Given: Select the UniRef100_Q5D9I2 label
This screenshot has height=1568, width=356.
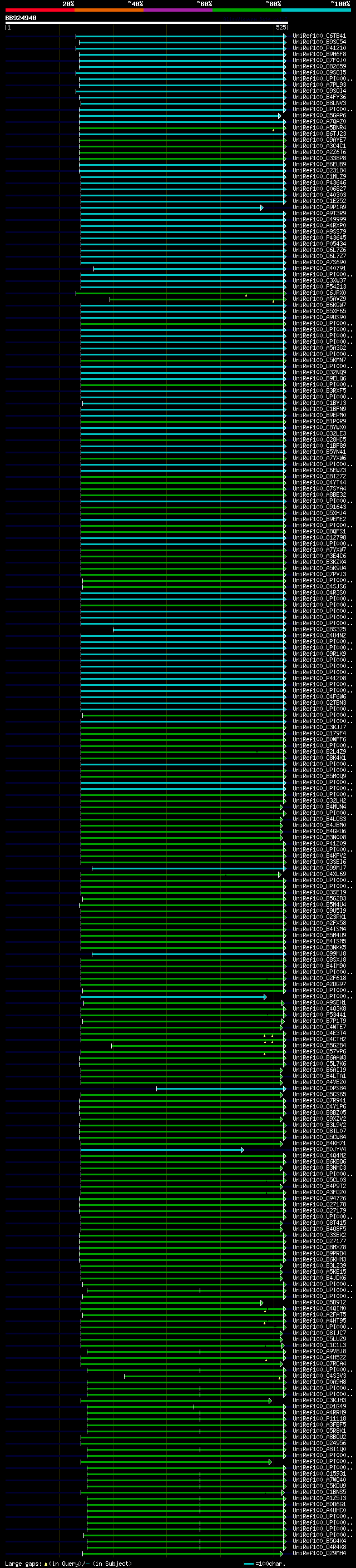Looking at the screenshot, I should click(319, 1303).
